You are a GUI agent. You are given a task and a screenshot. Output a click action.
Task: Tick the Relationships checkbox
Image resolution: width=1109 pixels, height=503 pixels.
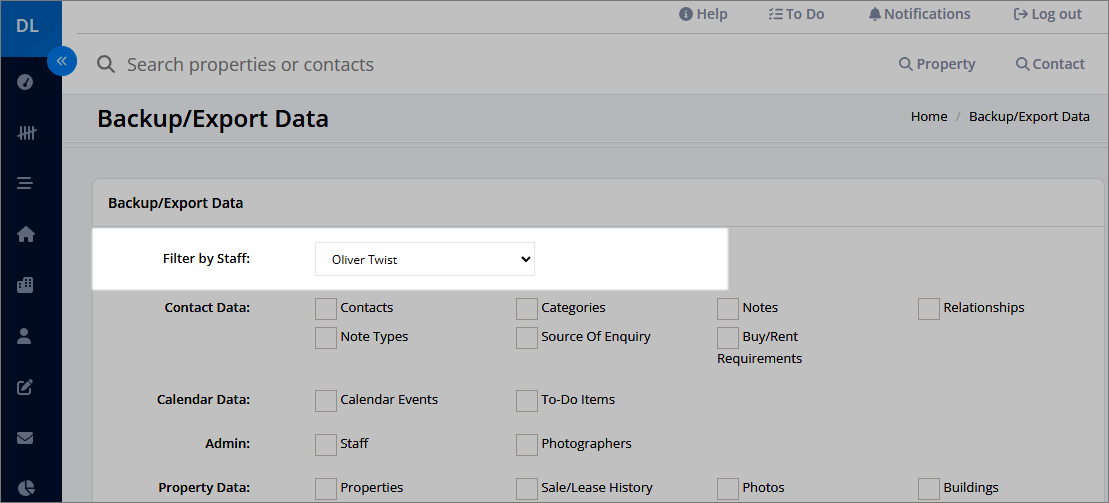(929, 309)
